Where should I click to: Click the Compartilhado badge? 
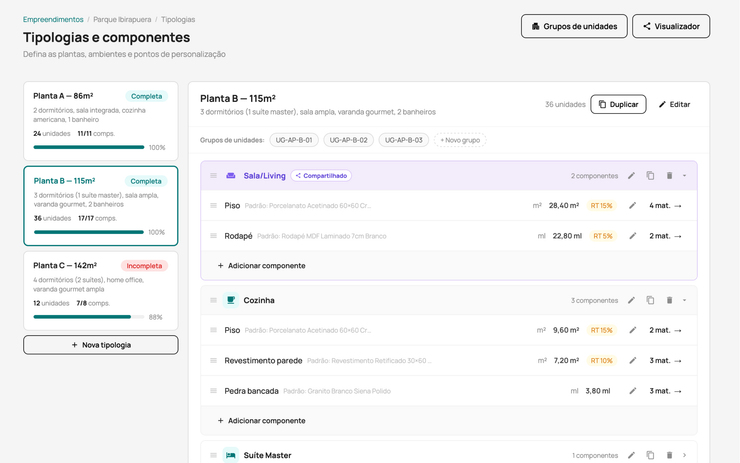click(321, 176)
